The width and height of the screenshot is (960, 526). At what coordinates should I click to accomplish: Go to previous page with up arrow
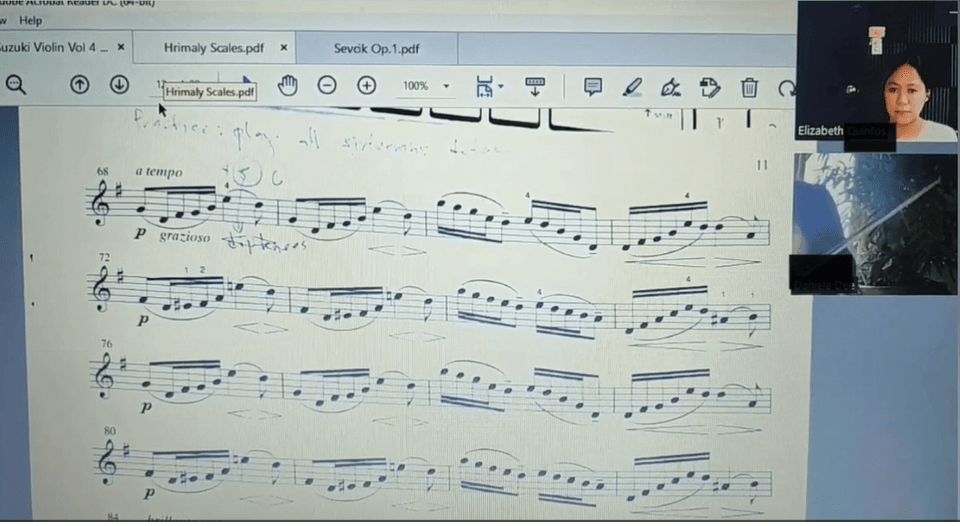pyautogui.click(x=80, y=85)
